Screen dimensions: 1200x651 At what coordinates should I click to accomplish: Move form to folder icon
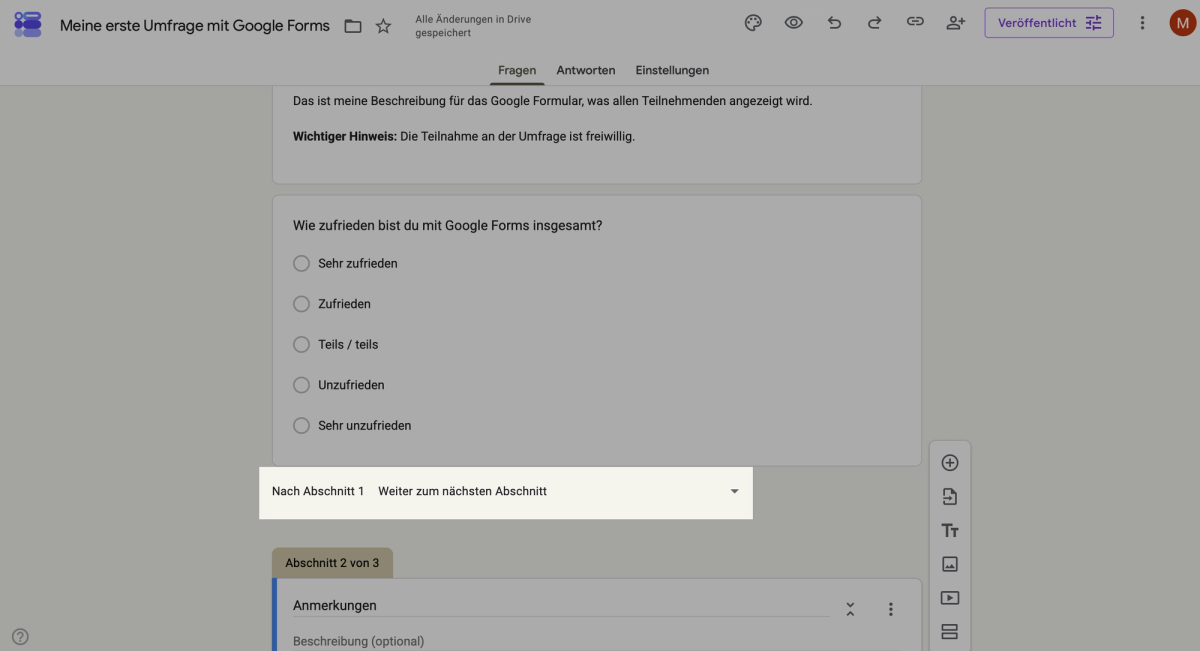click(353, 26)
